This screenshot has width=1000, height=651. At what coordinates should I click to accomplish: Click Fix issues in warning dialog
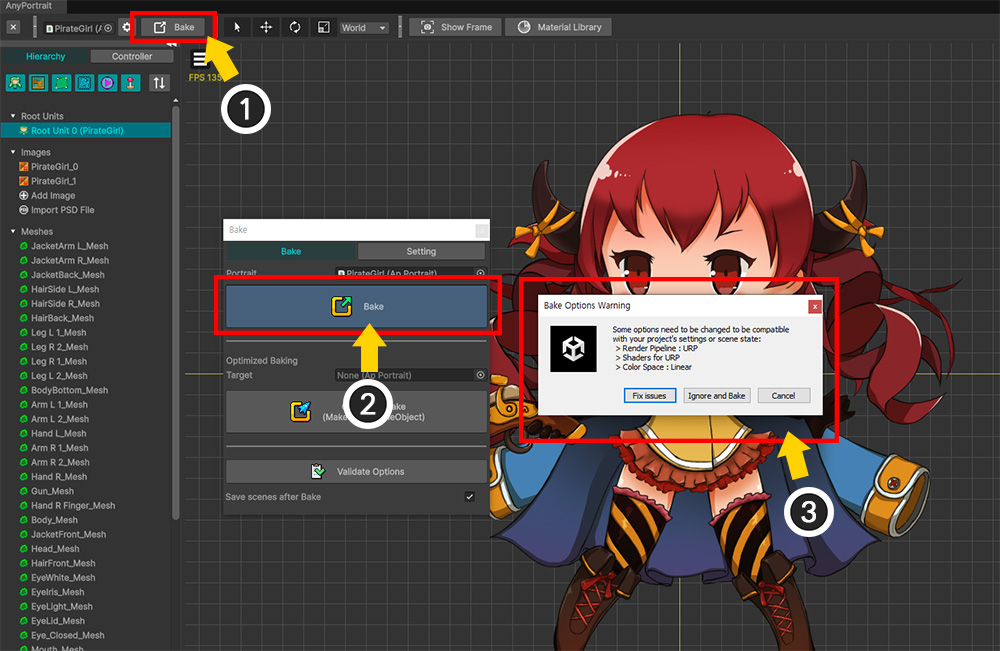coord(649,396)
